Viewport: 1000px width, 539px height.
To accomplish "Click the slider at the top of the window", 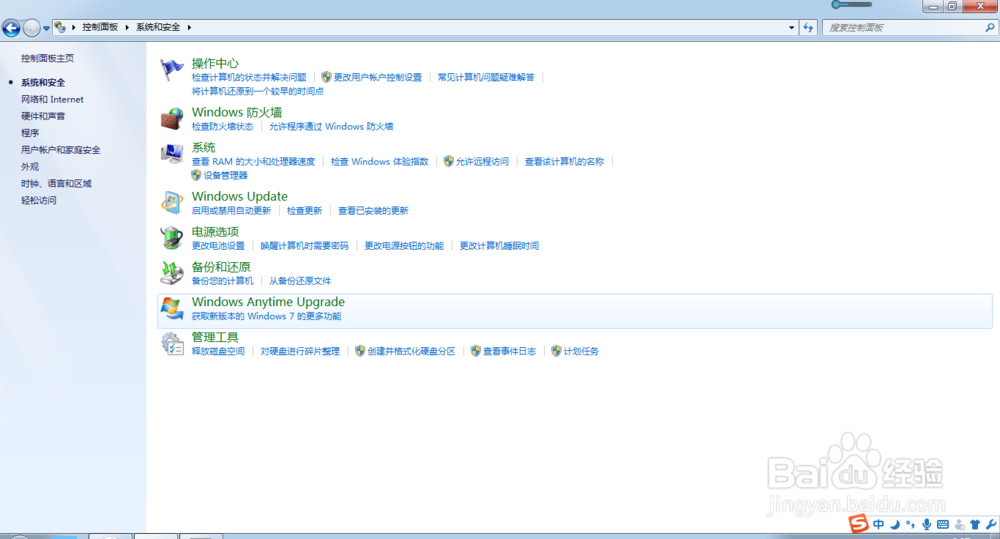I will point(851,4).
